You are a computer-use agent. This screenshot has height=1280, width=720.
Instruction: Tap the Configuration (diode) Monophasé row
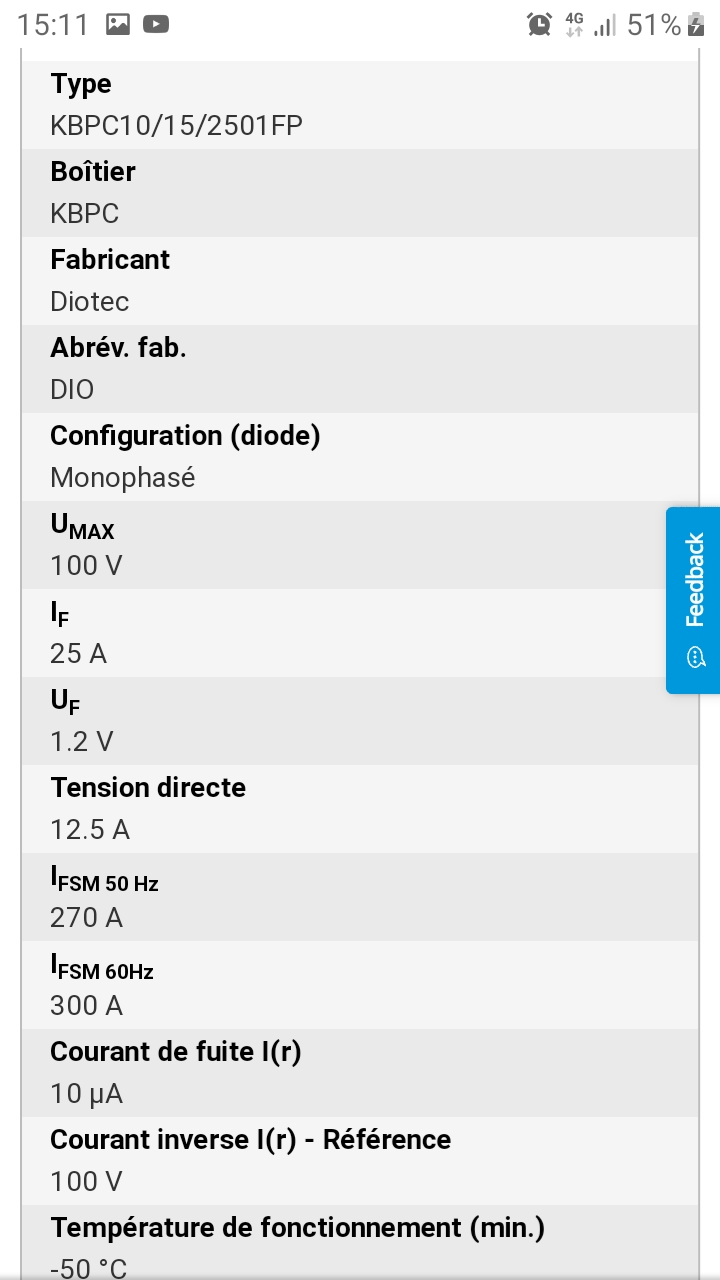tap(360, 457)
